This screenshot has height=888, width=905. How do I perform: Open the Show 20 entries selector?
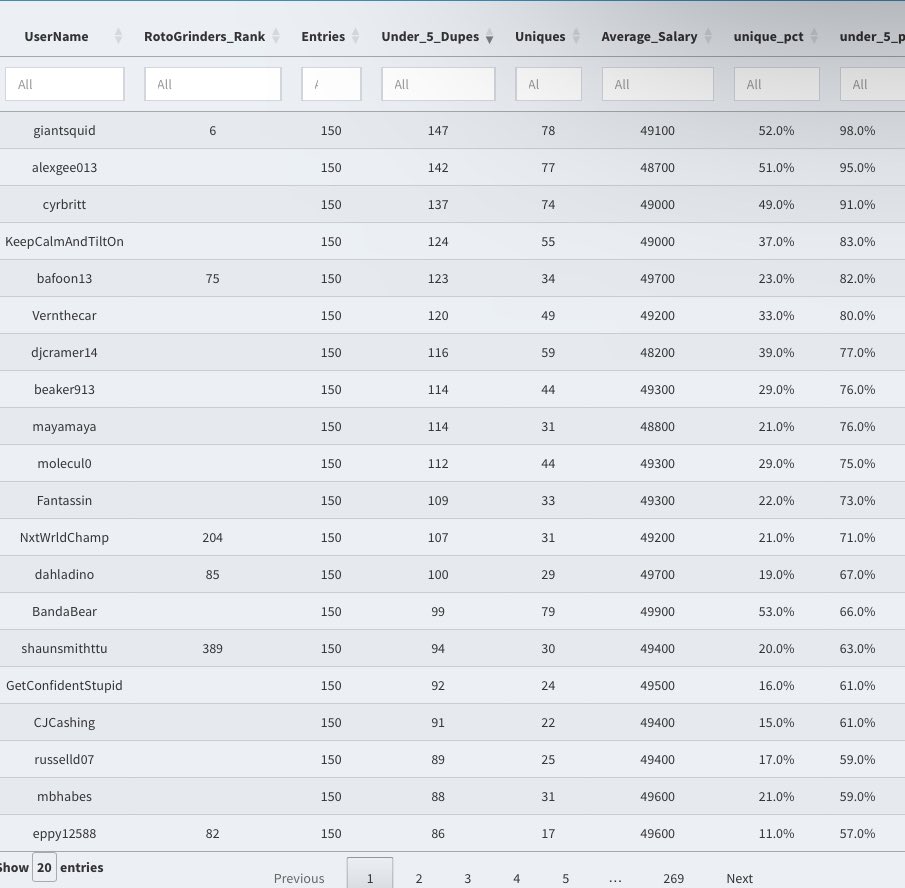click(x=44, y=867)
